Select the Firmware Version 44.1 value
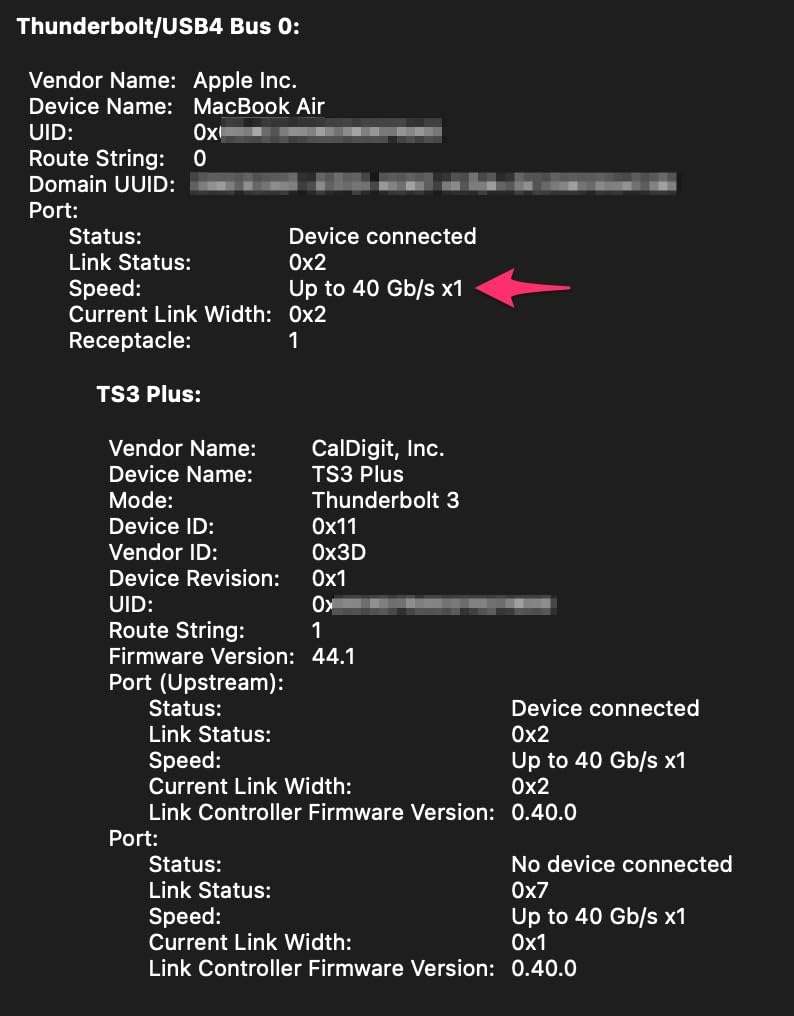794x1016 pixels. (x=333, y=656)
